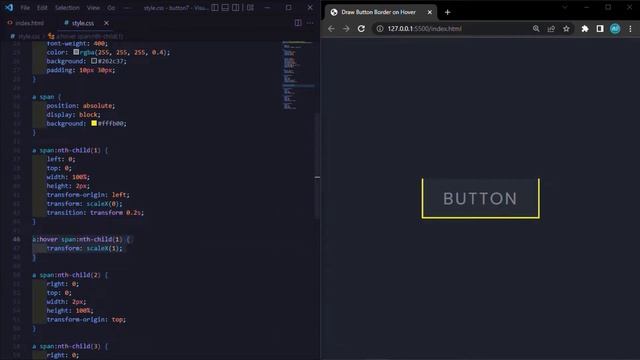Click the text 'display: block;'
The height and width of the screenshot is (360, 640).
click(73, 115)
